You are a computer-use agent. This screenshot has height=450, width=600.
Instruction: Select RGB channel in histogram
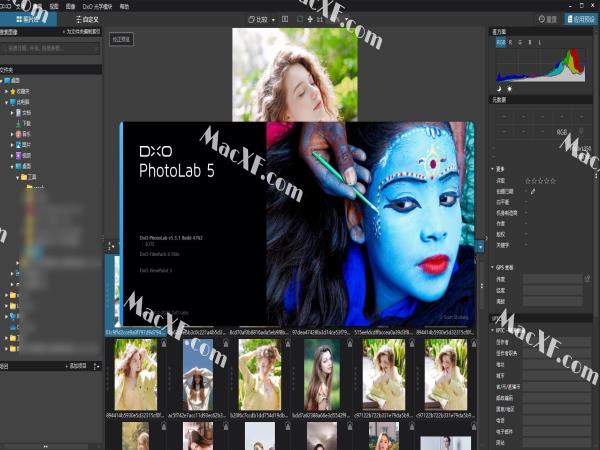[x=501, y=42]
